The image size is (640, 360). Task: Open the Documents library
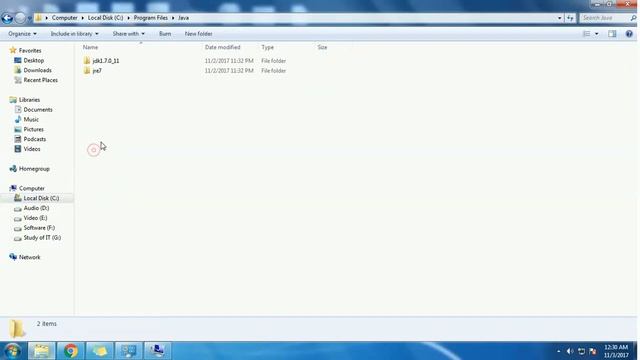coord(38,109)
